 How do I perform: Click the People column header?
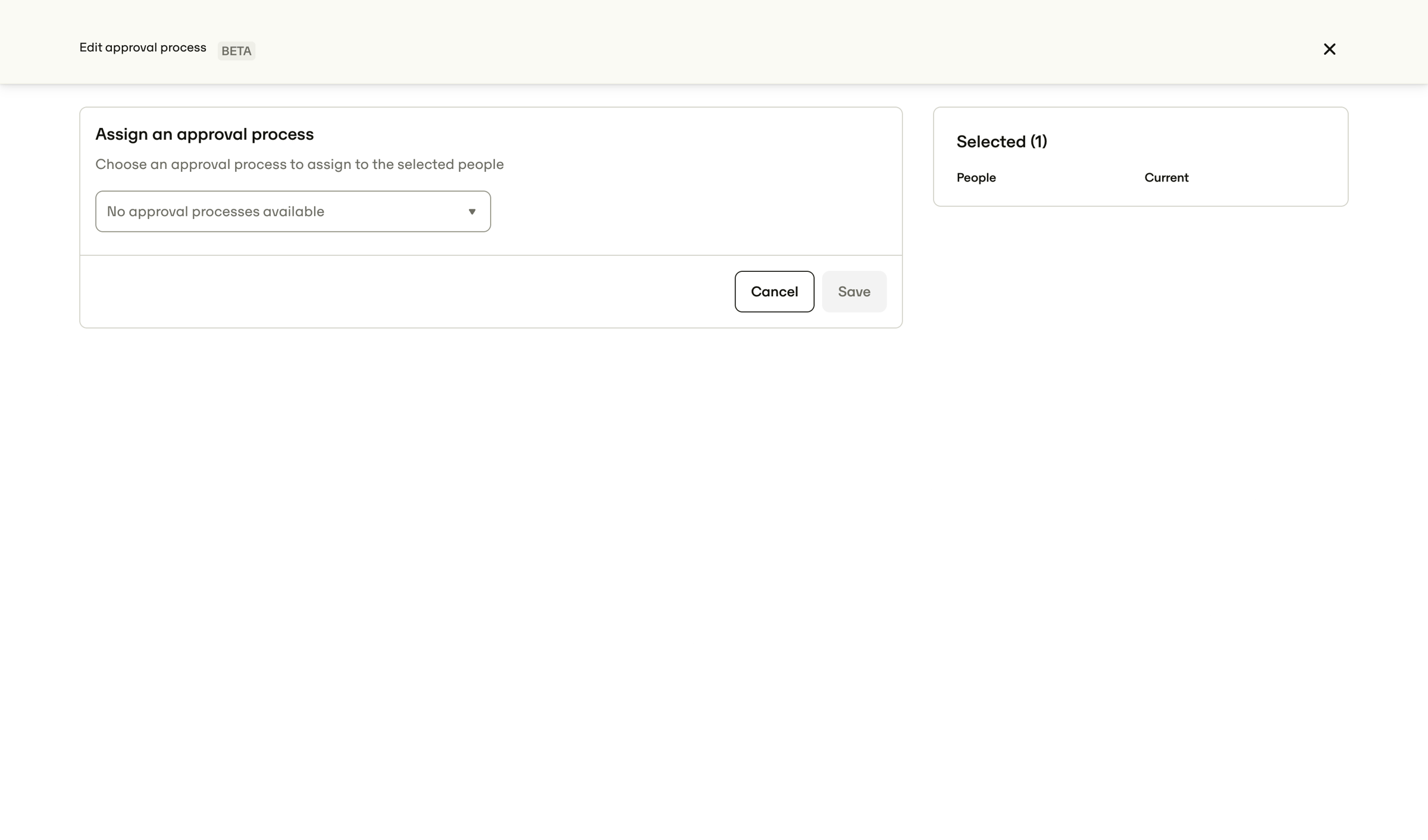point(976,178)
